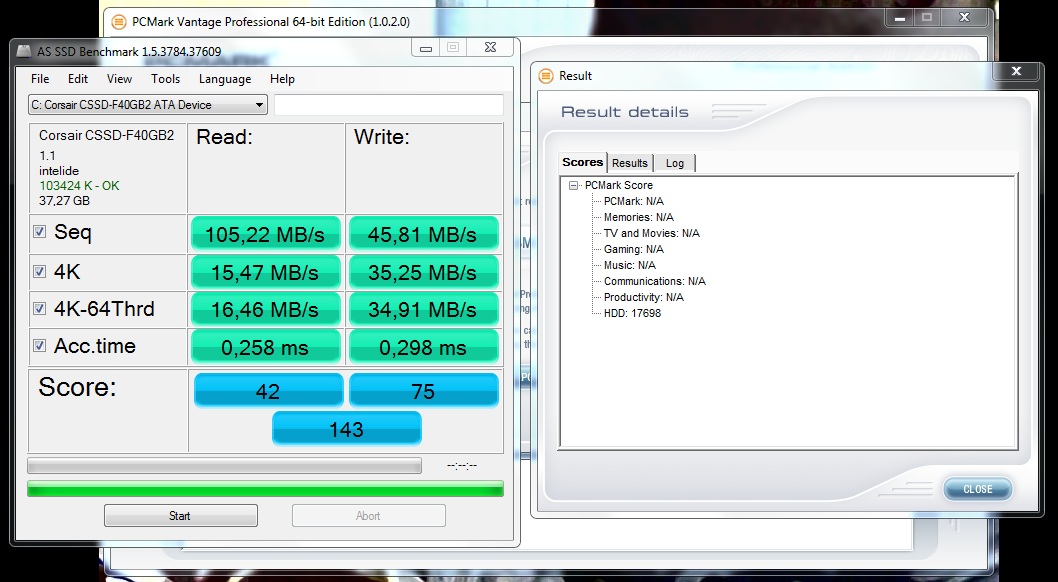Viewport: 1058px width, 582px height.
Task: Click the green overall progress bar
Action: coord(265,489)
